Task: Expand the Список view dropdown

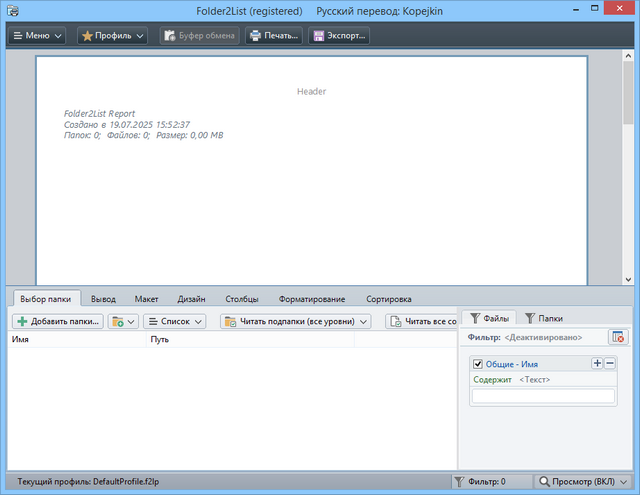Action: point(175,322)
